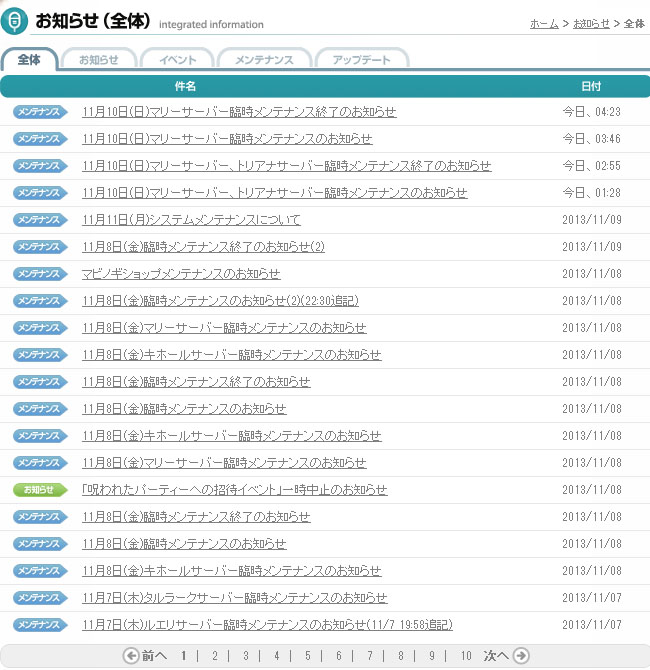Open 11月11日(月)システムメンテナンスについて link
This screenshot has width=650, height=670.
tap(191, 220)
